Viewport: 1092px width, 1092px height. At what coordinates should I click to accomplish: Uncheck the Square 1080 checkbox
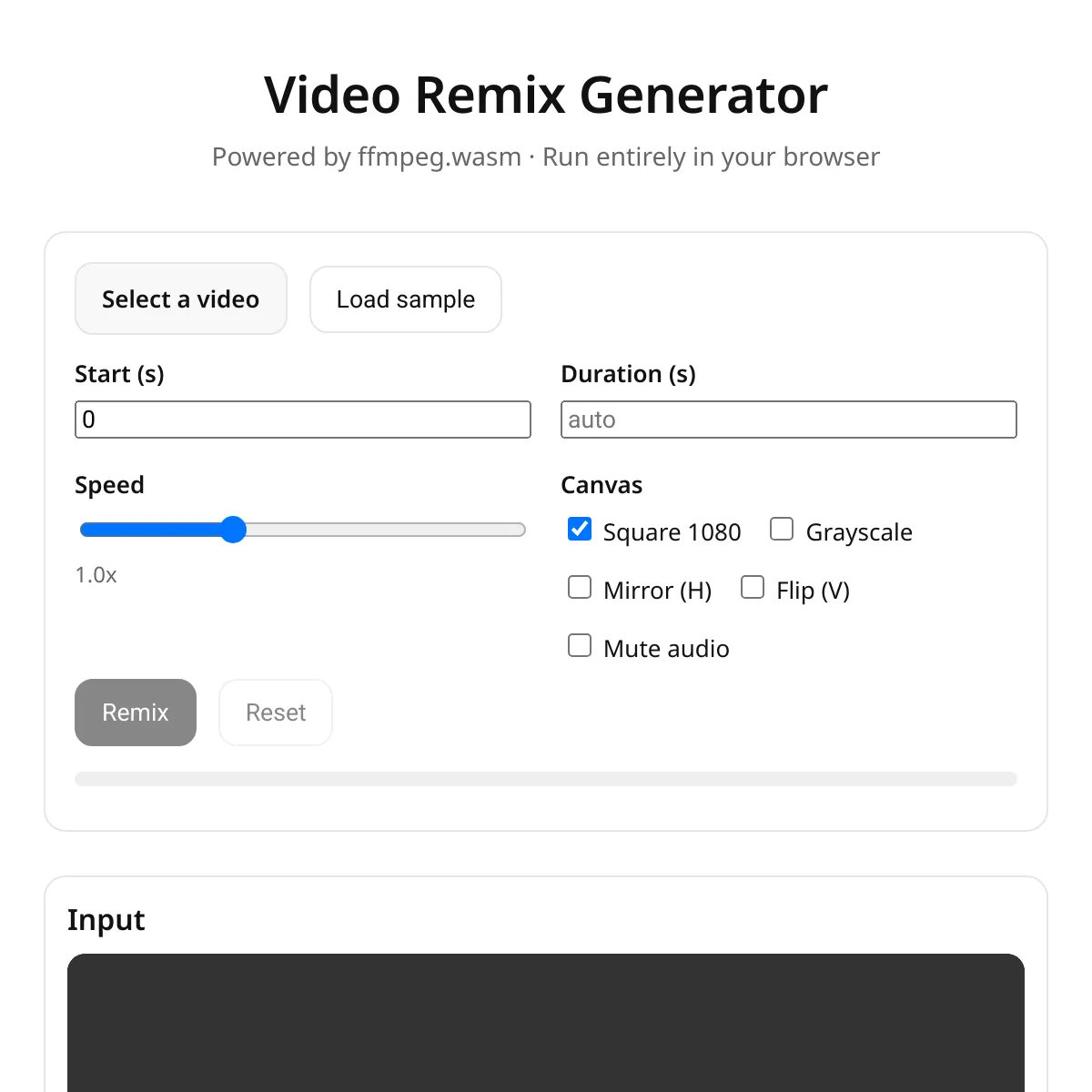(580, 530)
